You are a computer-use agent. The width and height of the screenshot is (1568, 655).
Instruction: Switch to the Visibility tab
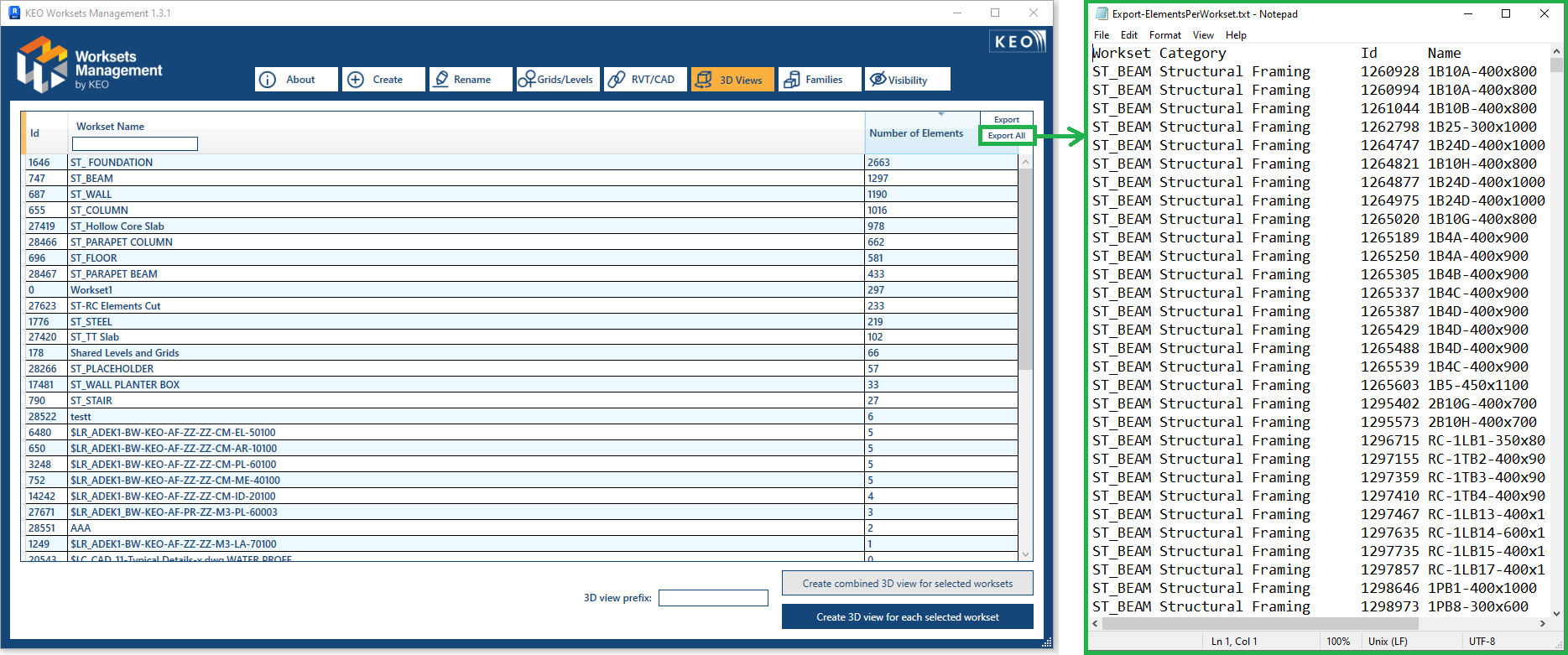[x=907, y=80]
